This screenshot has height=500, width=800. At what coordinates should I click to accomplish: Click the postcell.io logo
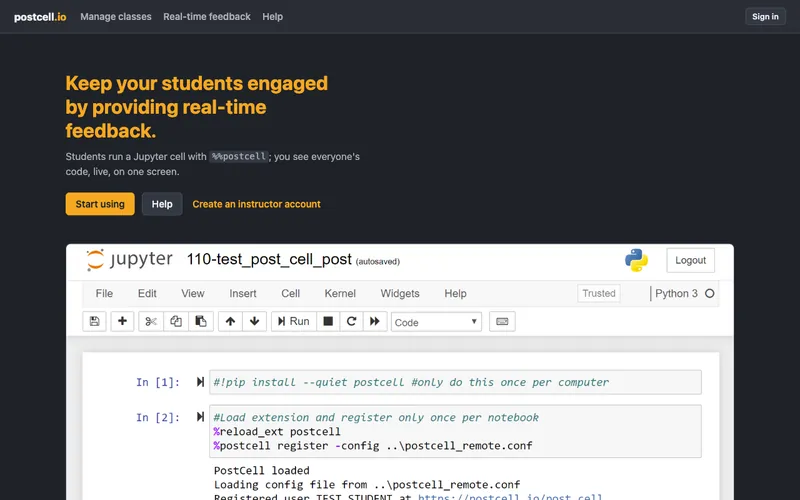40,17
